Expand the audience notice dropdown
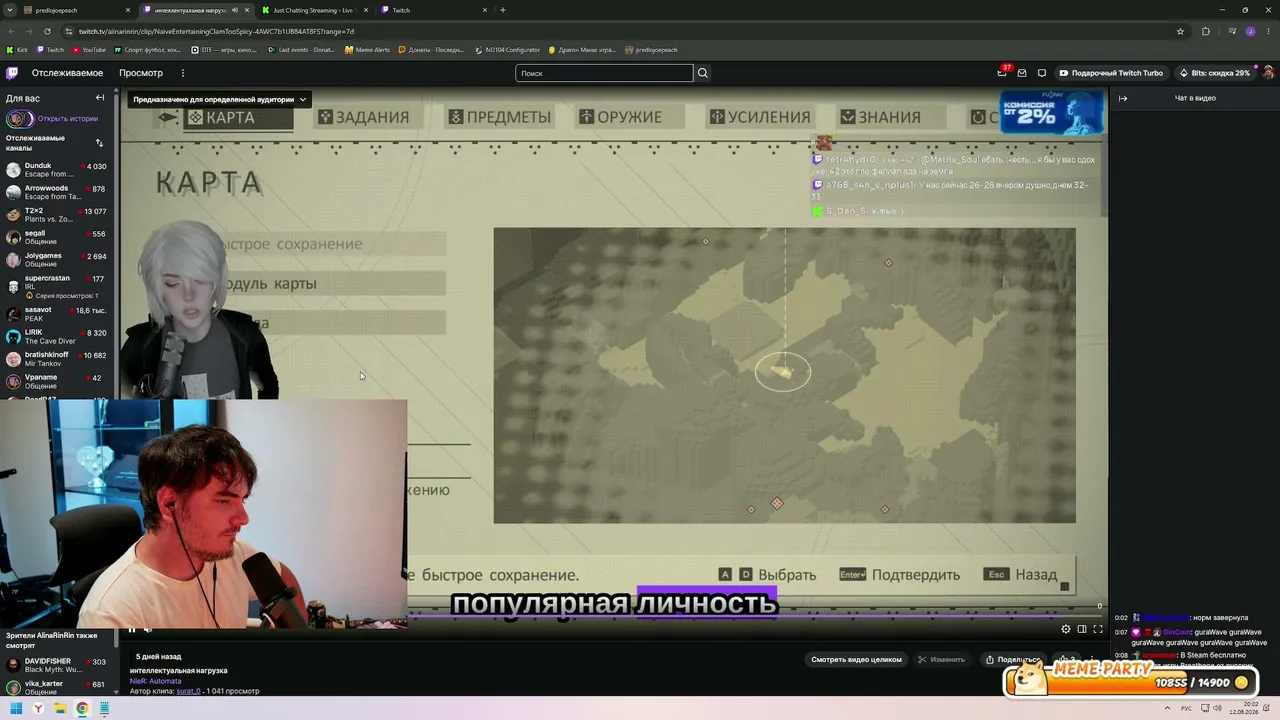 point(219,99)
